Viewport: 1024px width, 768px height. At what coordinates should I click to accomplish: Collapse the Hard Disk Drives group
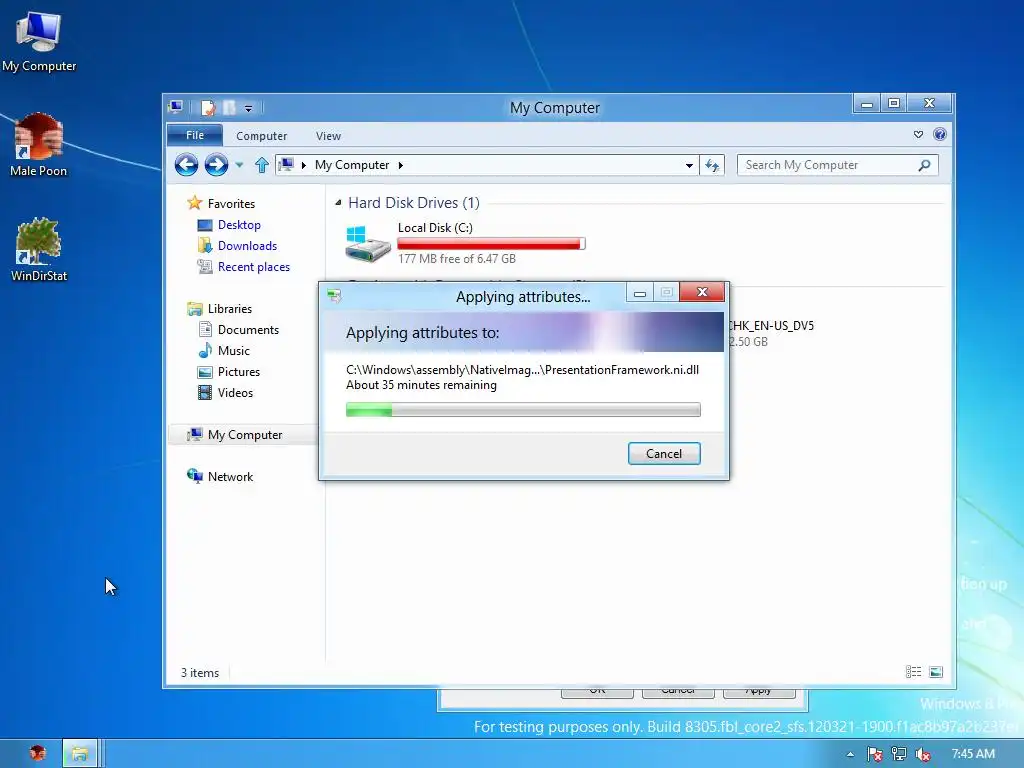click(x=338, y=202)
